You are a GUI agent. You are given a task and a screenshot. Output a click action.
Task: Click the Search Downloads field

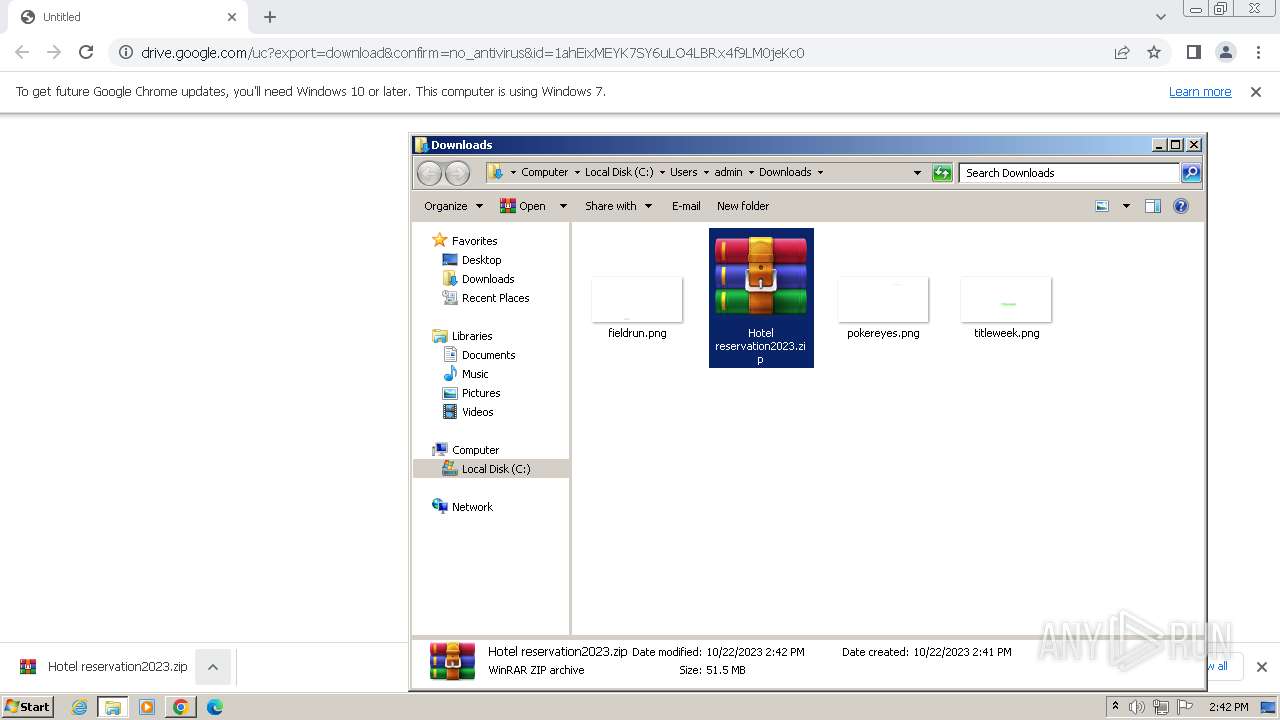(1069, 173)
